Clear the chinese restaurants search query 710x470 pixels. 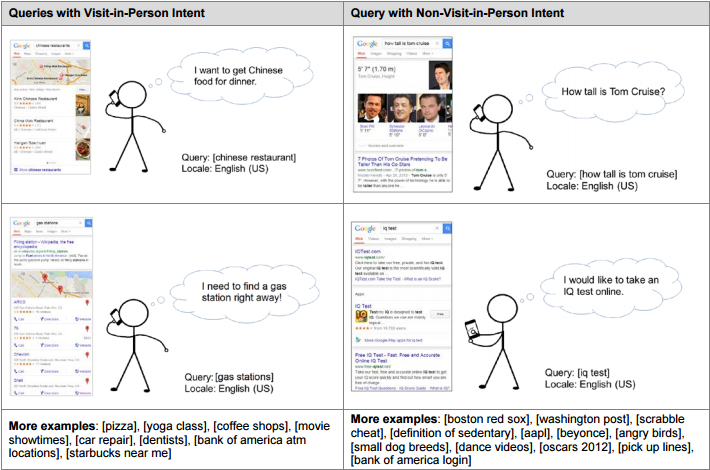point(79,46)
